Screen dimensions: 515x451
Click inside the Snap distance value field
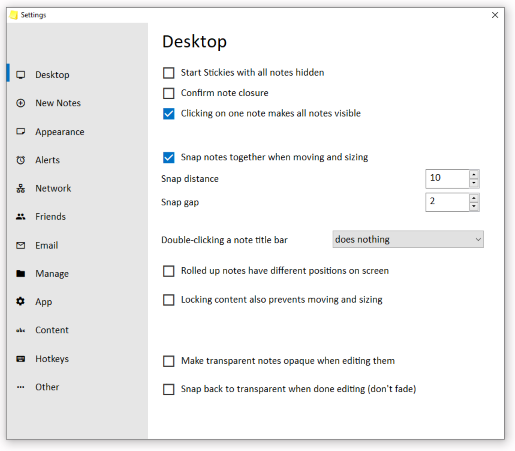pyautogui.click(x=447, y=179)
